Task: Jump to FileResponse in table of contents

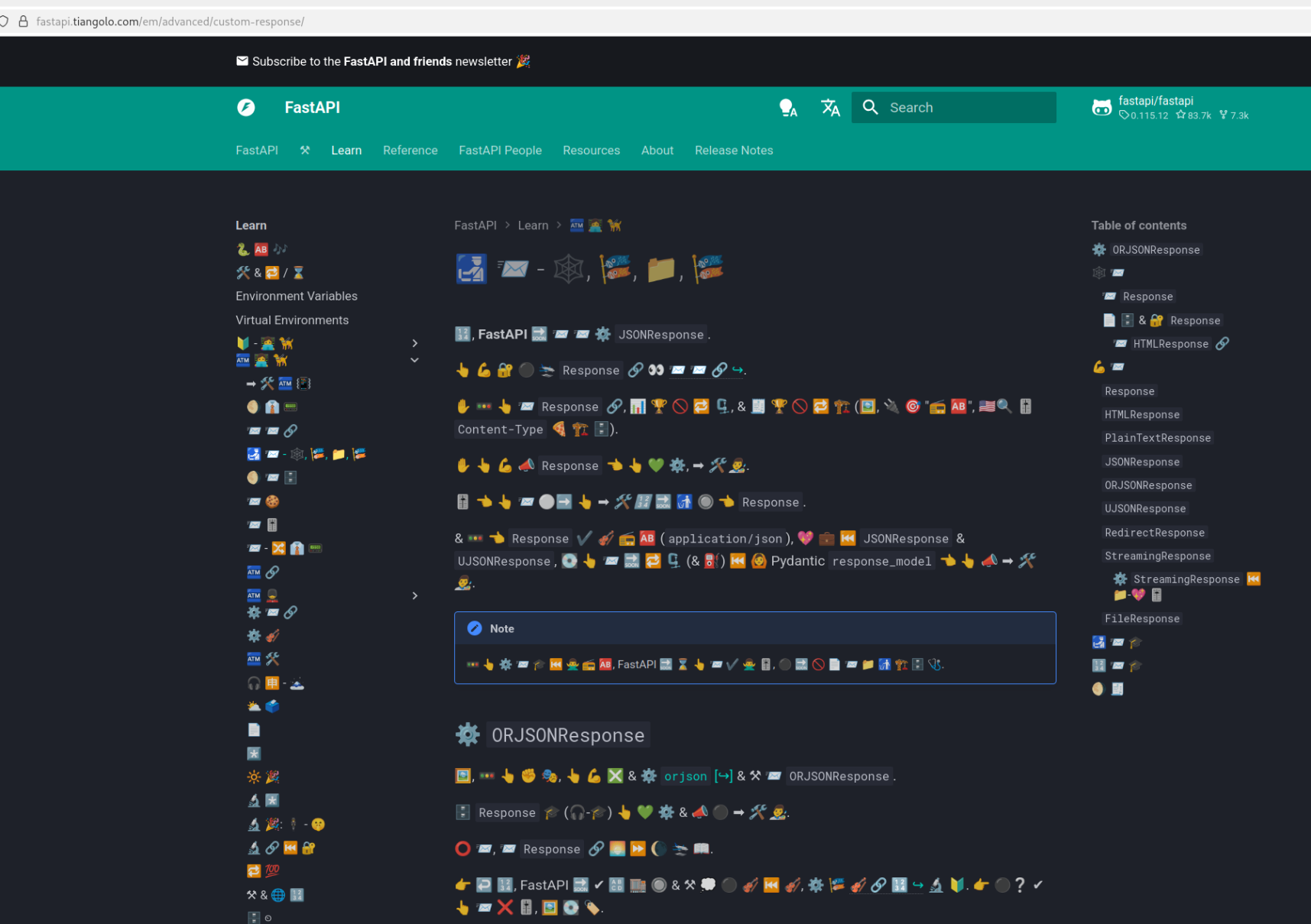Action: 1142,618
